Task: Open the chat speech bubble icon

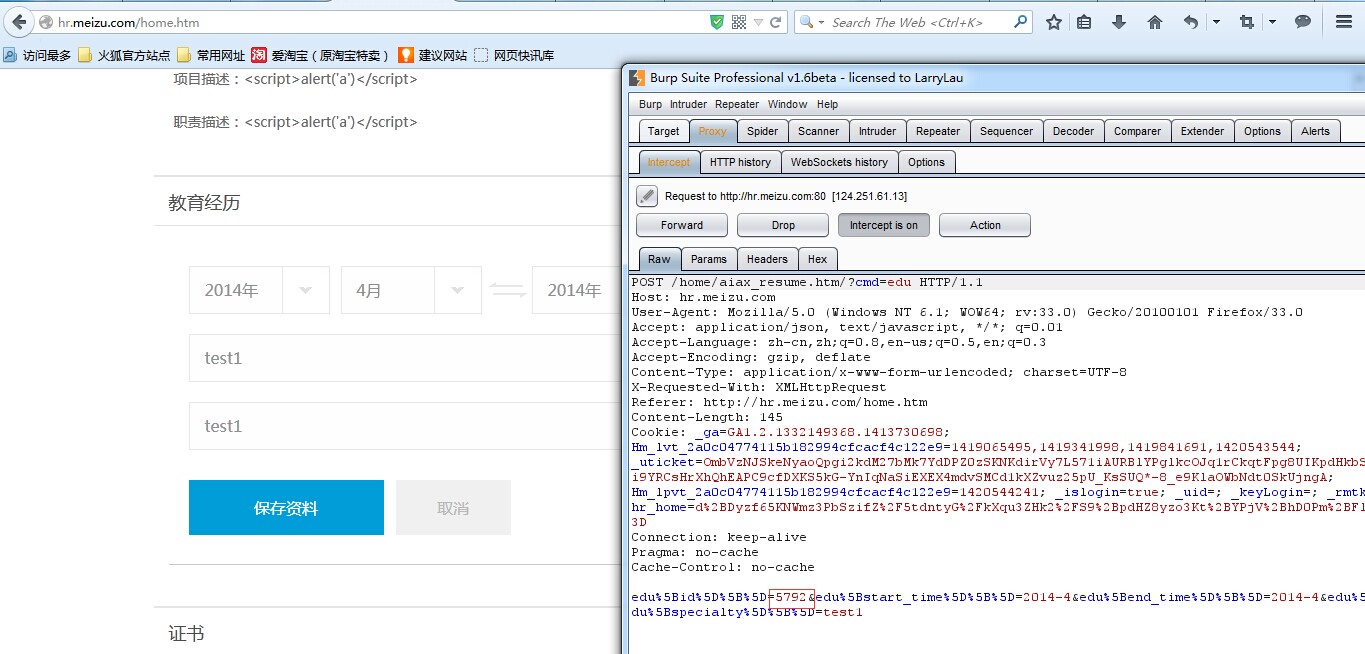Action: pos(1303,22)
